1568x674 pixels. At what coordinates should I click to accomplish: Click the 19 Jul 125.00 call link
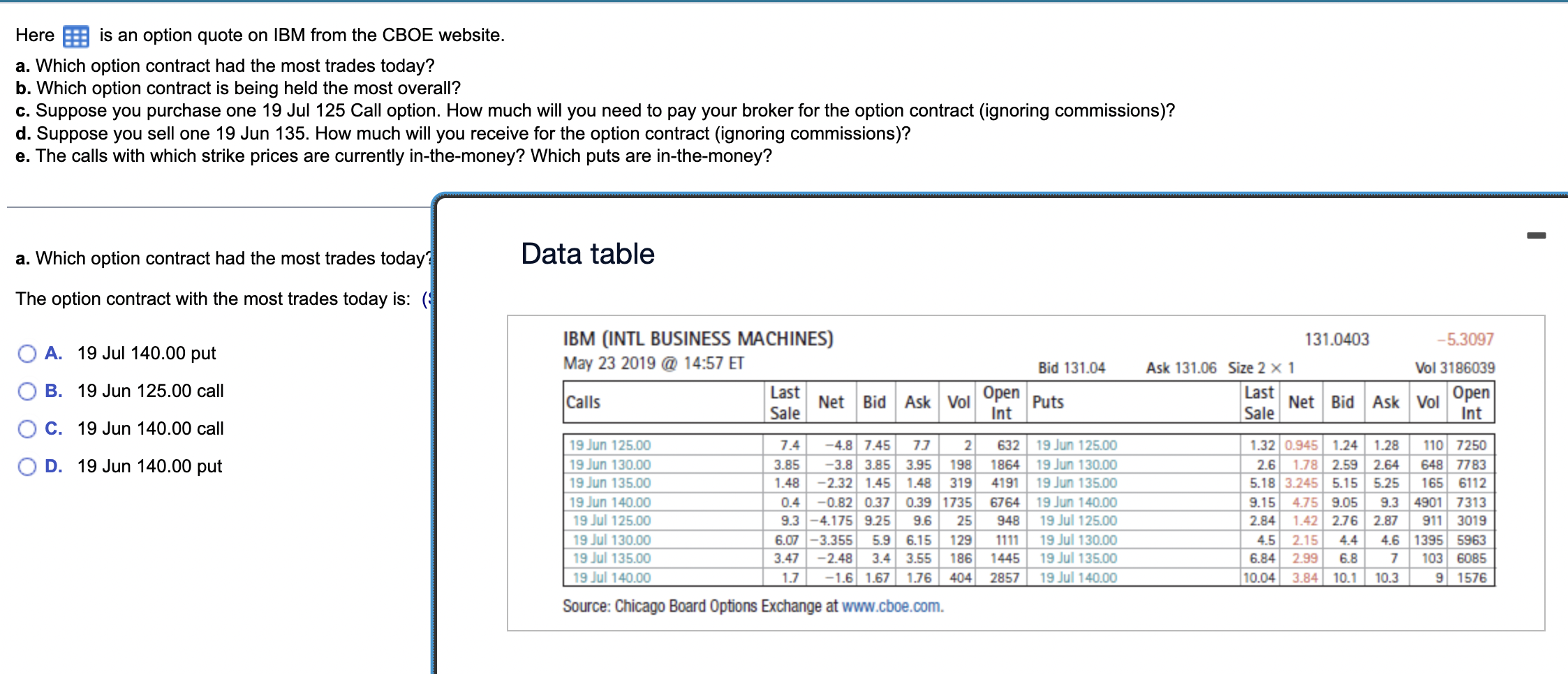click(609, 520)
